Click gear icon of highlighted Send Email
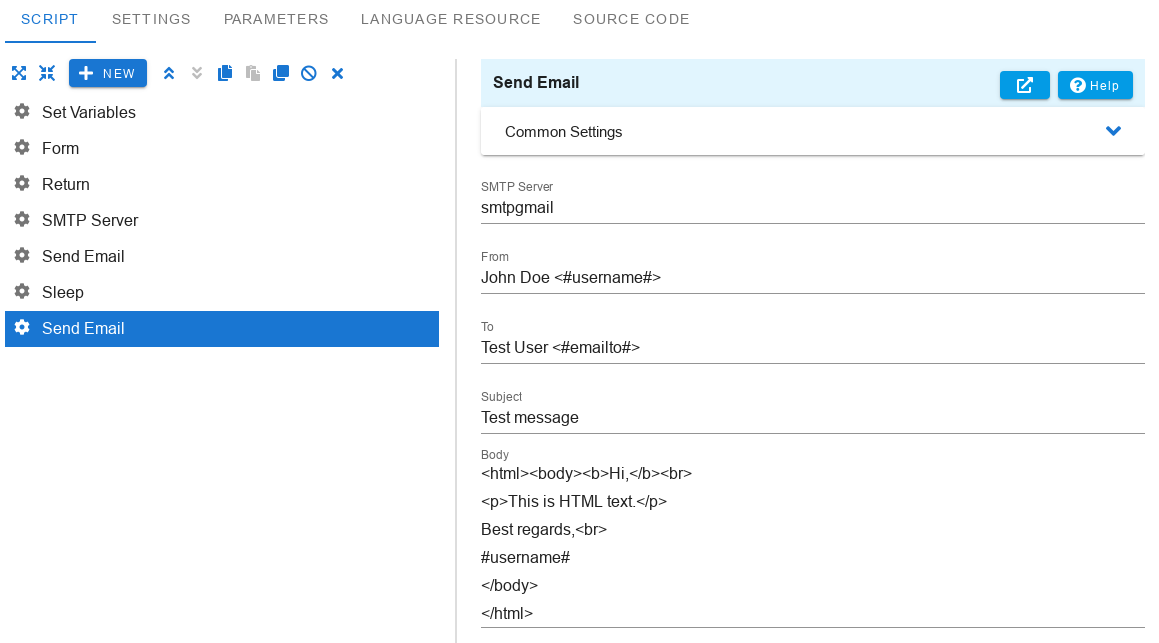The image size is (1159, 643). point(22,327)
